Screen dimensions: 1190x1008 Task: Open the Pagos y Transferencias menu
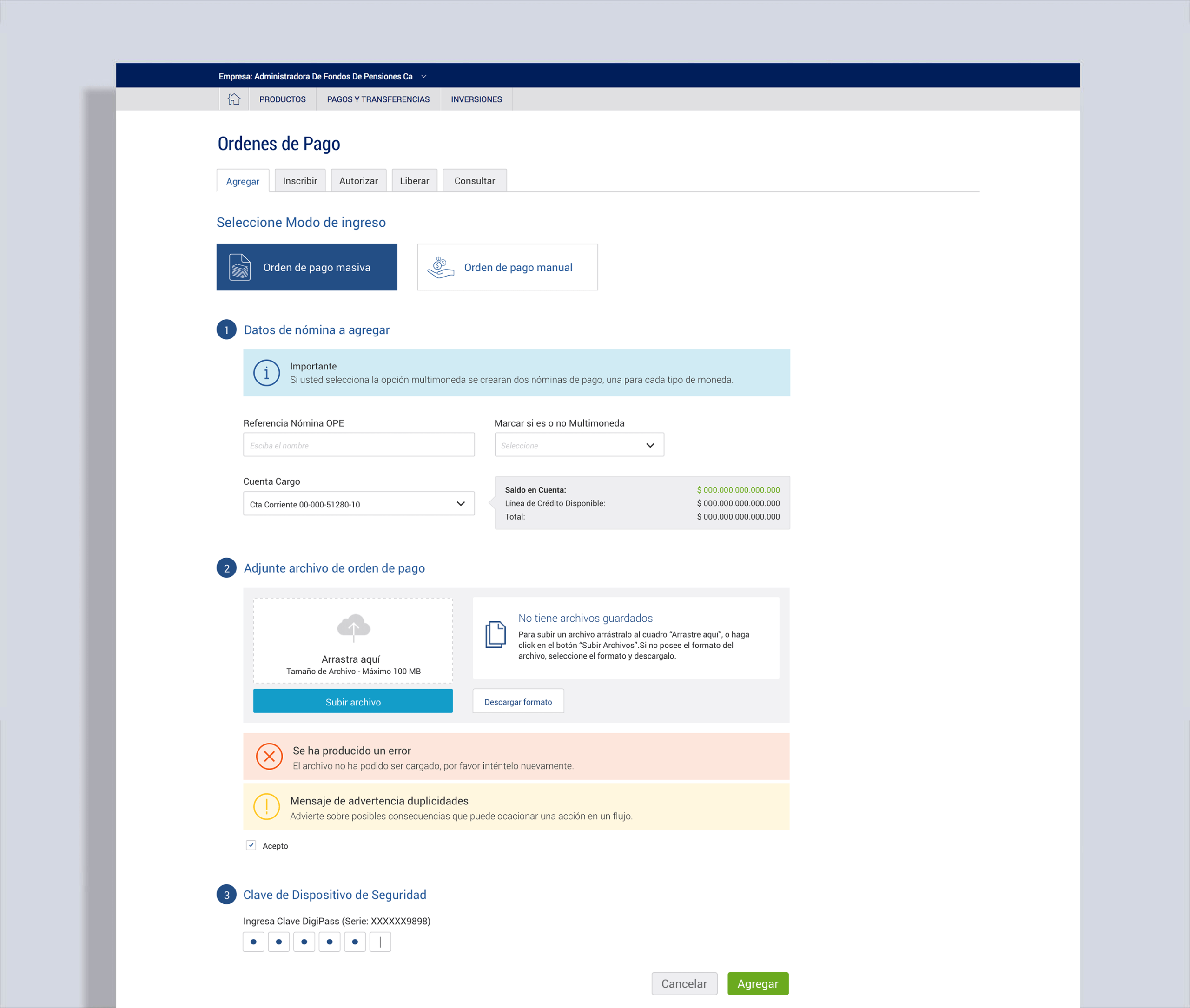coord(378,99)
